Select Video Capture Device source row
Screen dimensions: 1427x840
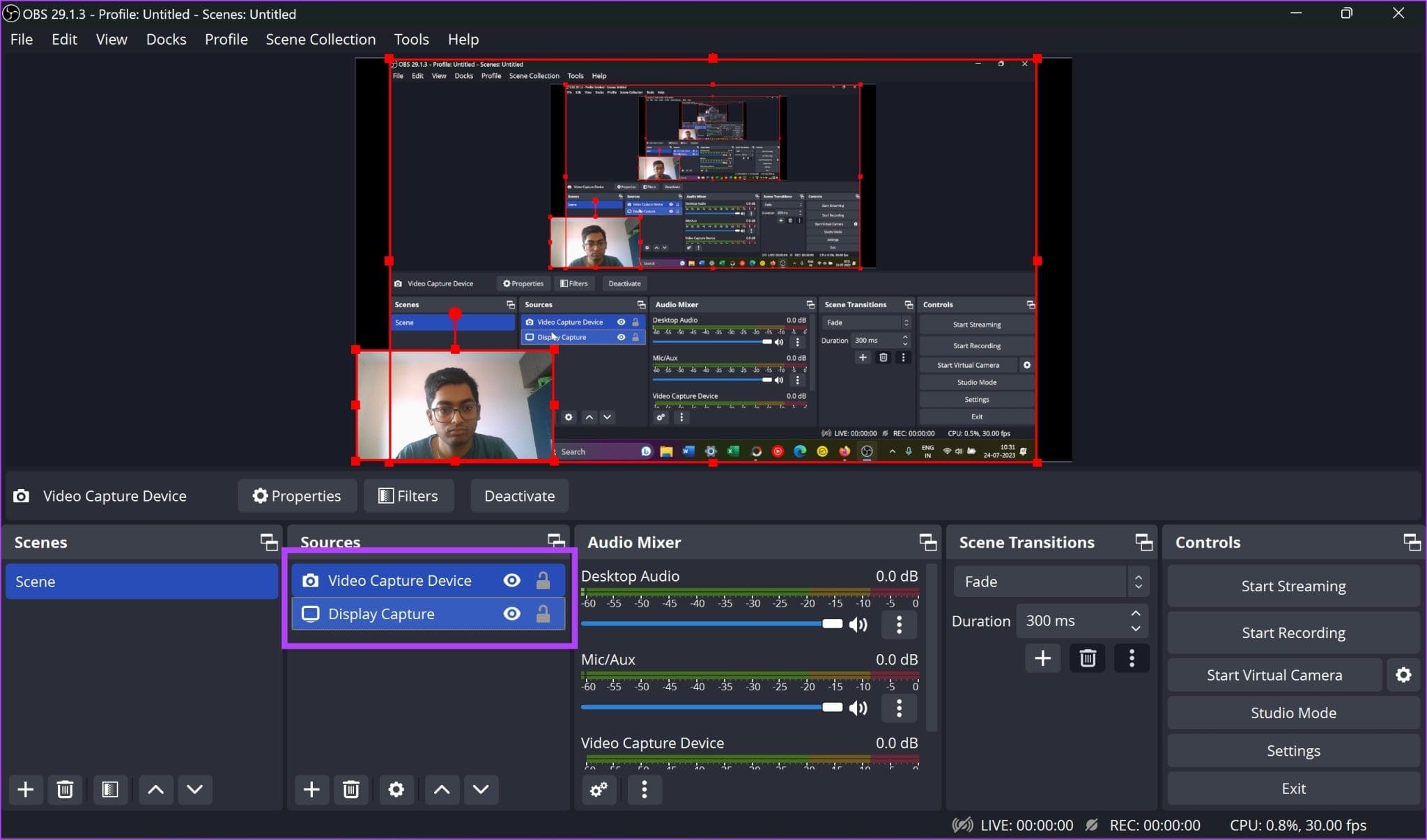tap(428, 580)
